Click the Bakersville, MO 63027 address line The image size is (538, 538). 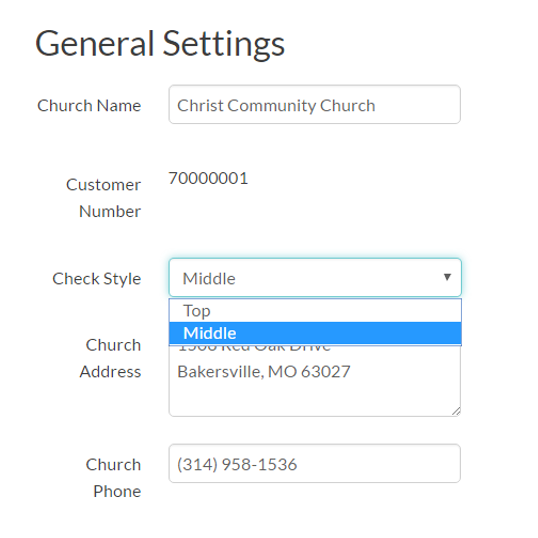[x=264, y=372]
